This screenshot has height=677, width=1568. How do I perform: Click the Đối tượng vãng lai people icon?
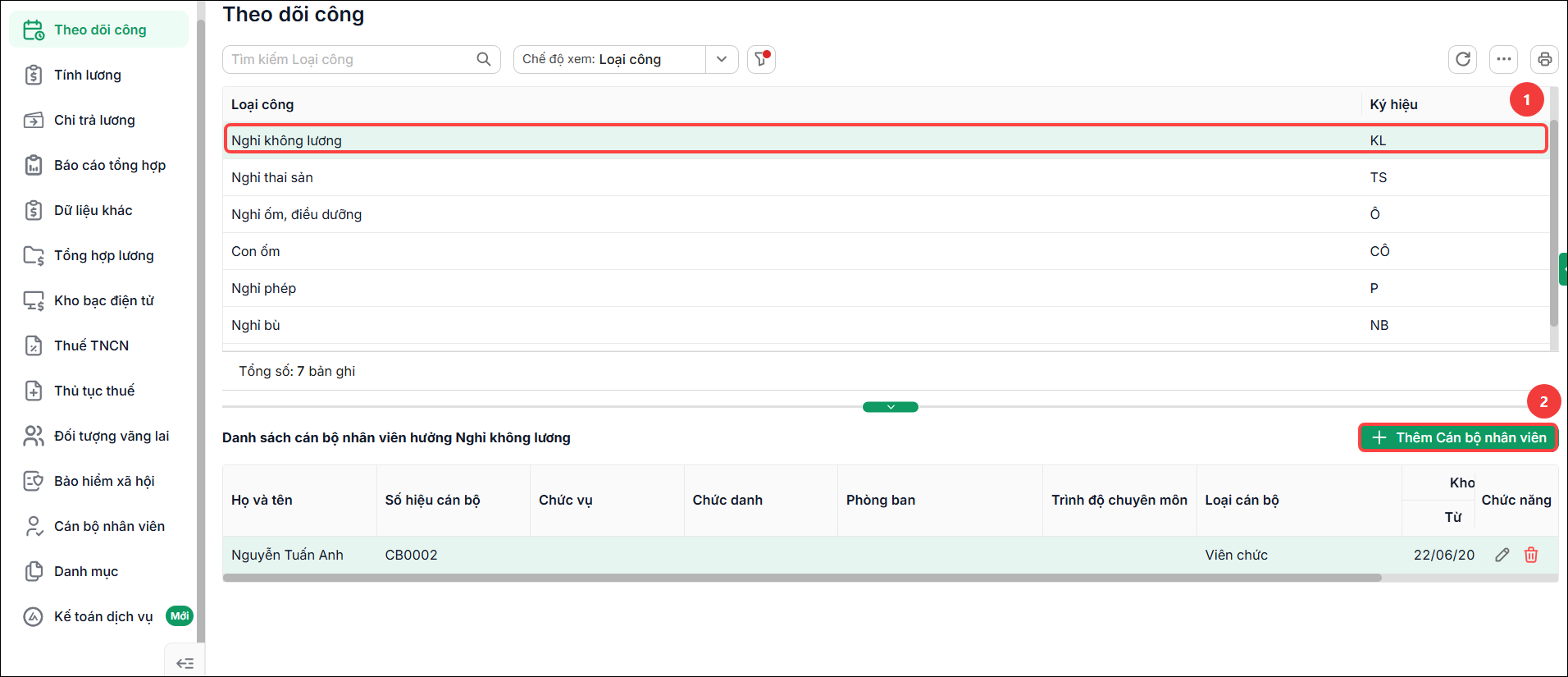tap(34, 436)
